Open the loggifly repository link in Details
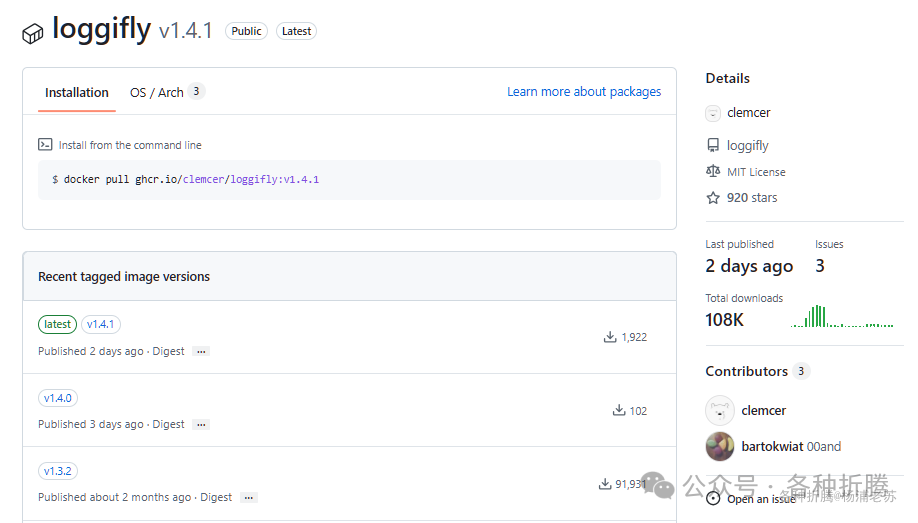Image resolution: width=918 pixels, height=523 pixels. tap(748, 145)
